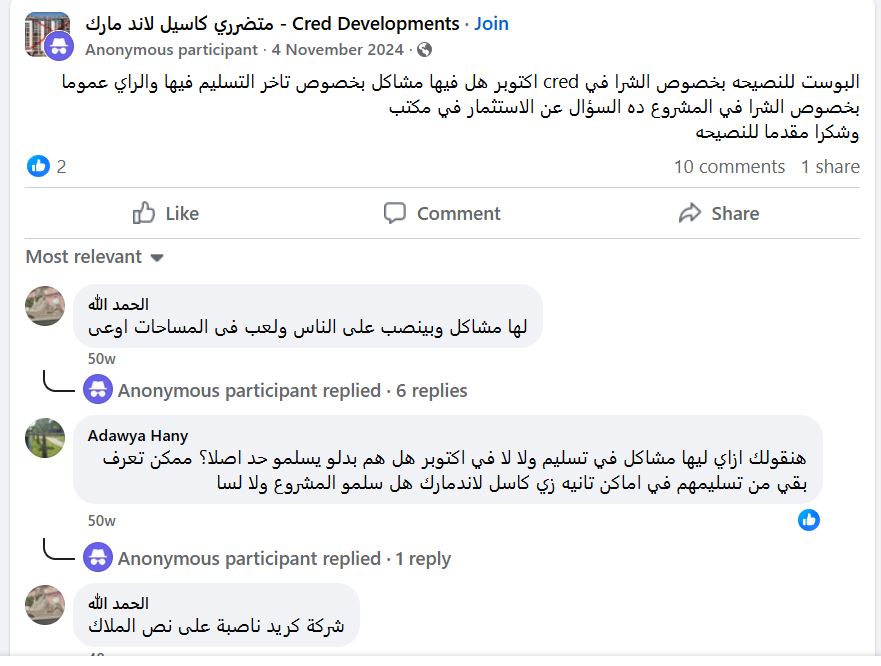Click the blue like reaction icon showing 2
881x666 pixels.
tap(38, 166)
